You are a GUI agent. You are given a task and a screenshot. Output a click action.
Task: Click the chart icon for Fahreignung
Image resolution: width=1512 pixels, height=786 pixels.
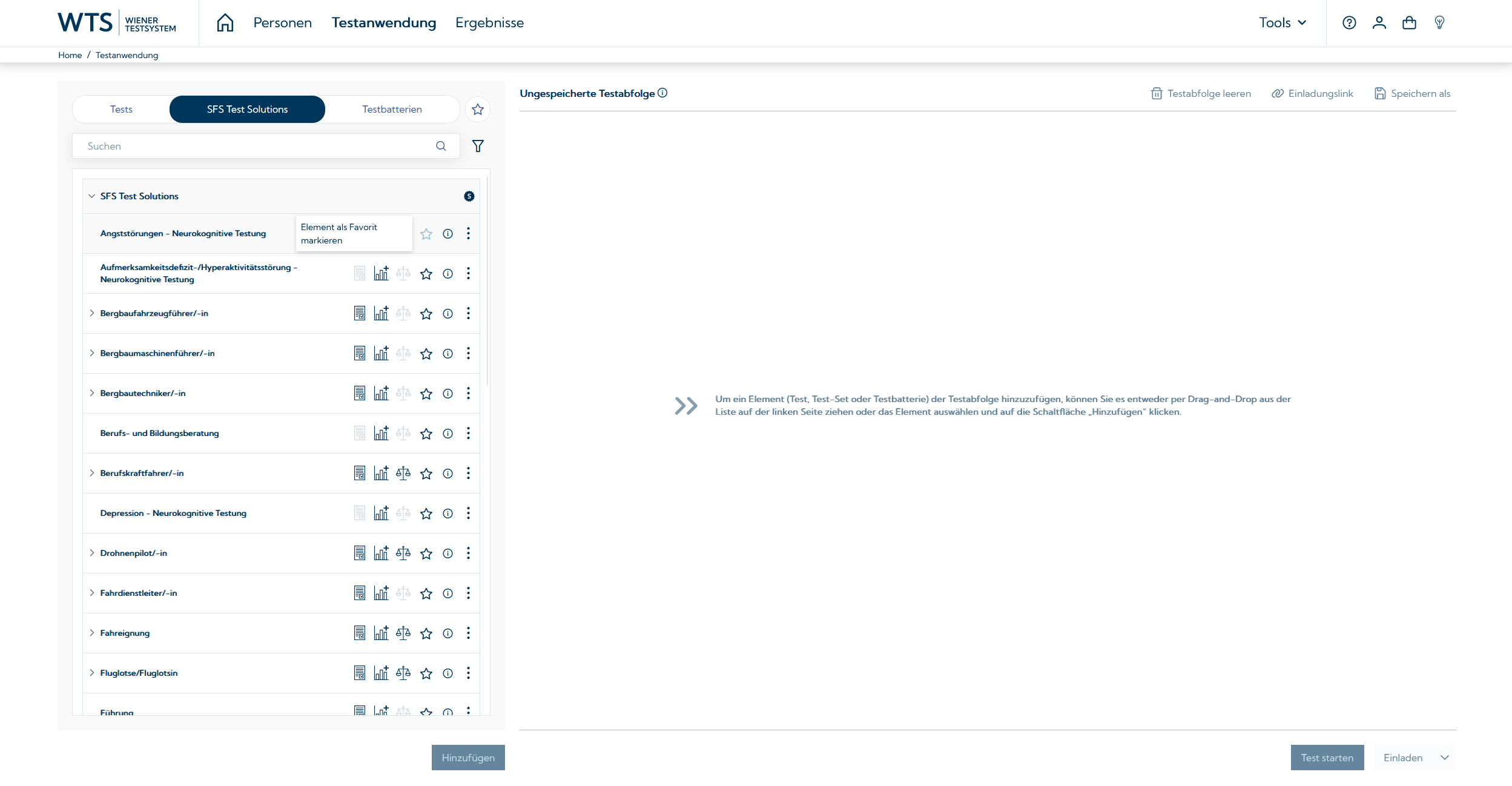381,633
